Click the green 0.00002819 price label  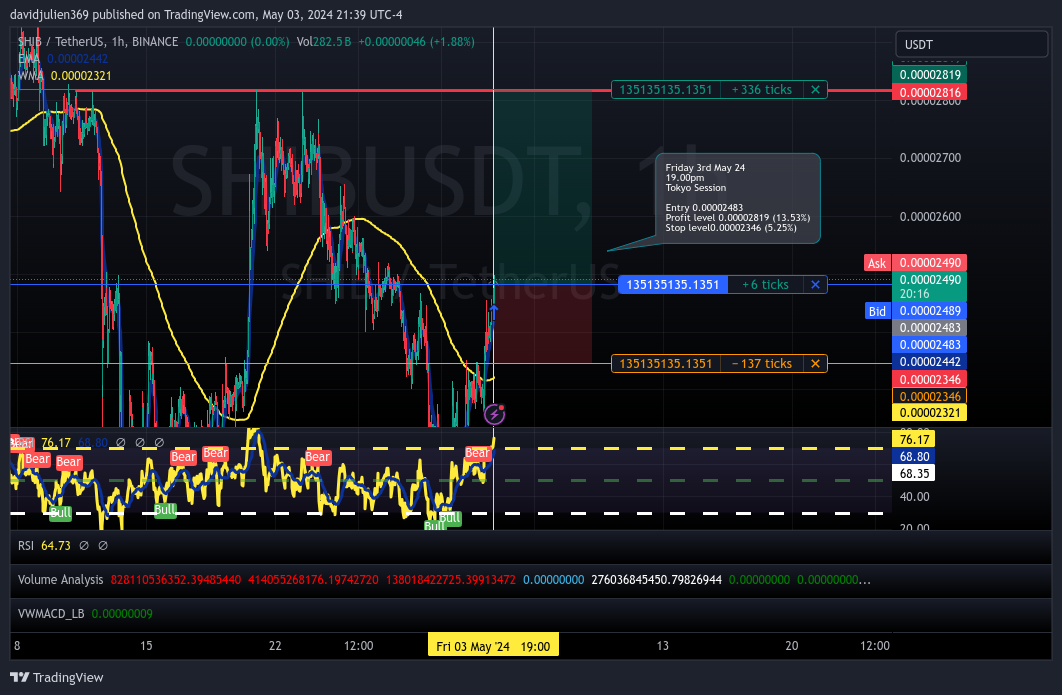pyautogui.click(x=930, y=75)
